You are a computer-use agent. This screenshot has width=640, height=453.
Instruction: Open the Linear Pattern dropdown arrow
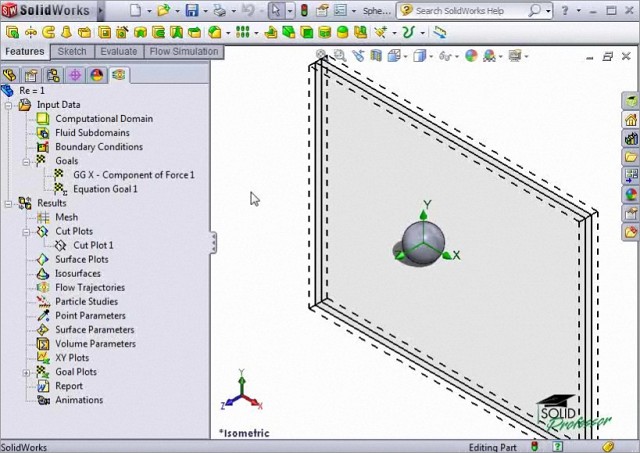coord(256,33)
